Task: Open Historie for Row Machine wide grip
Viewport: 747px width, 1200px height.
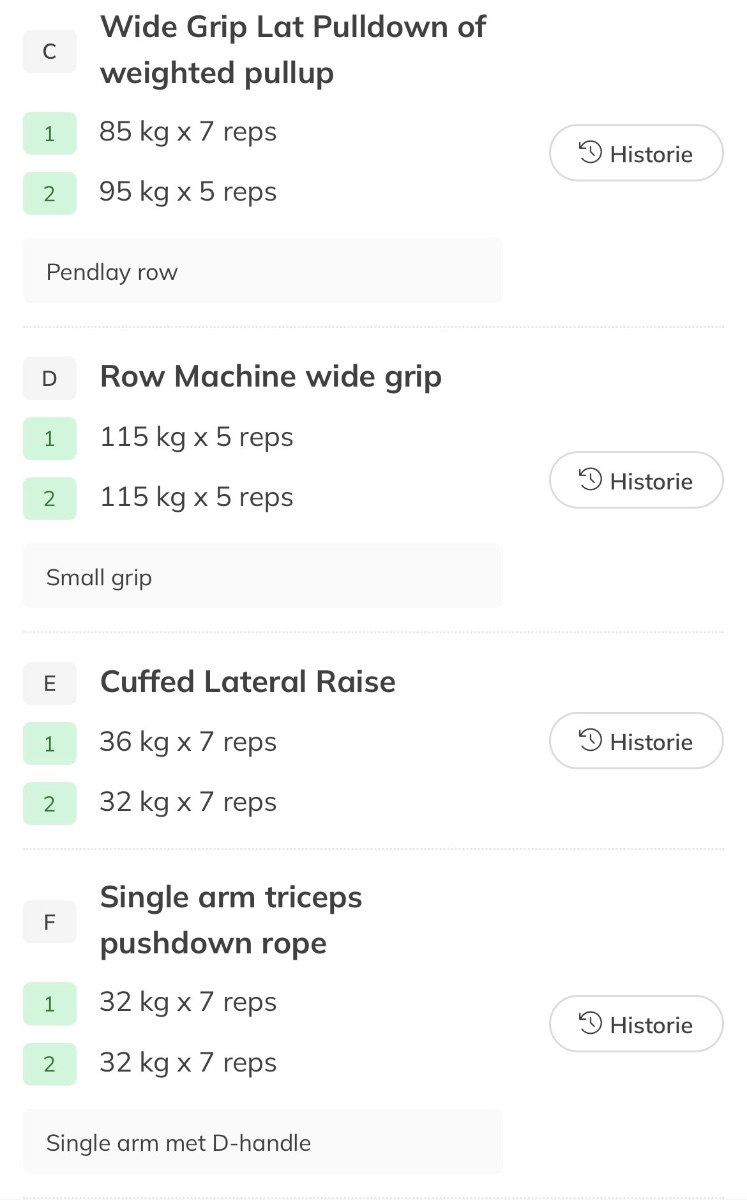Action: point(636,480)
